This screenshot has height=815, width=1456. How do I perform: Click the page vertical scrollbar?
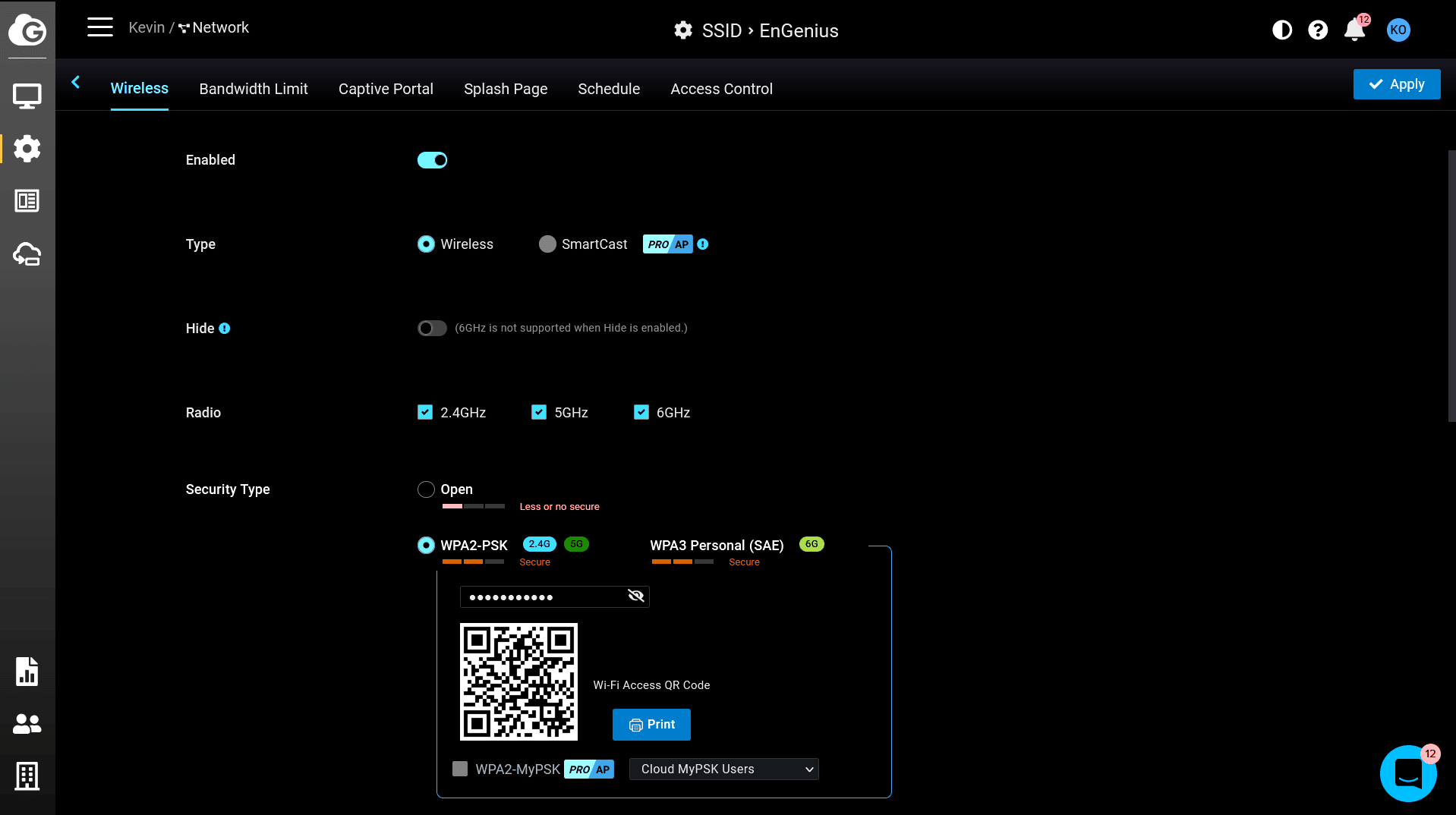click(x=1451, y=286)
